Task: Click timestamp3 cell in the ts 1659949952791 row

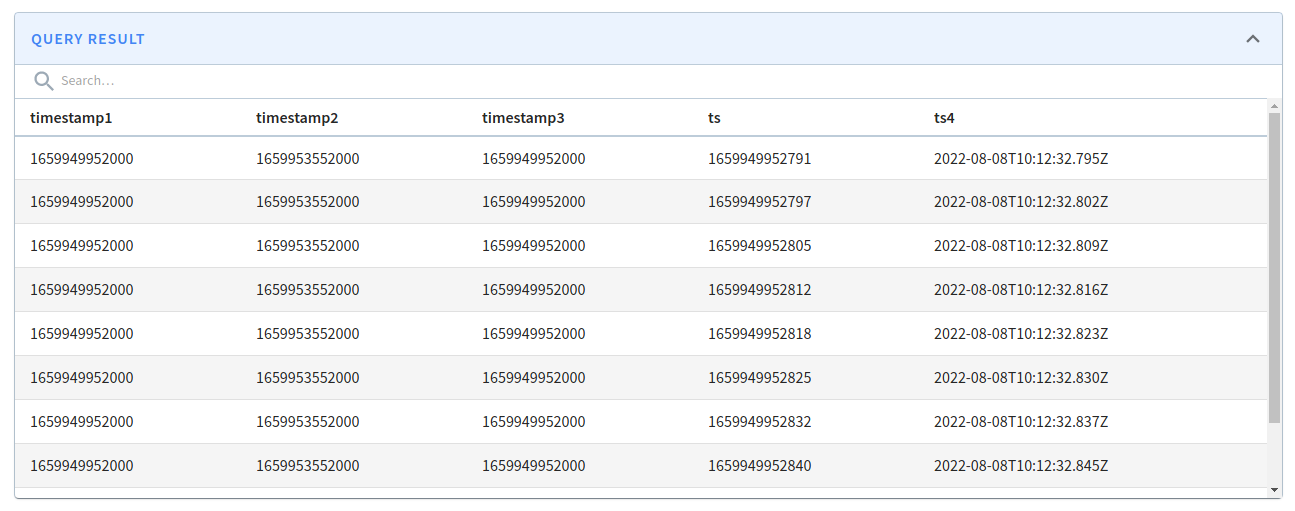Action: point(533,158)
